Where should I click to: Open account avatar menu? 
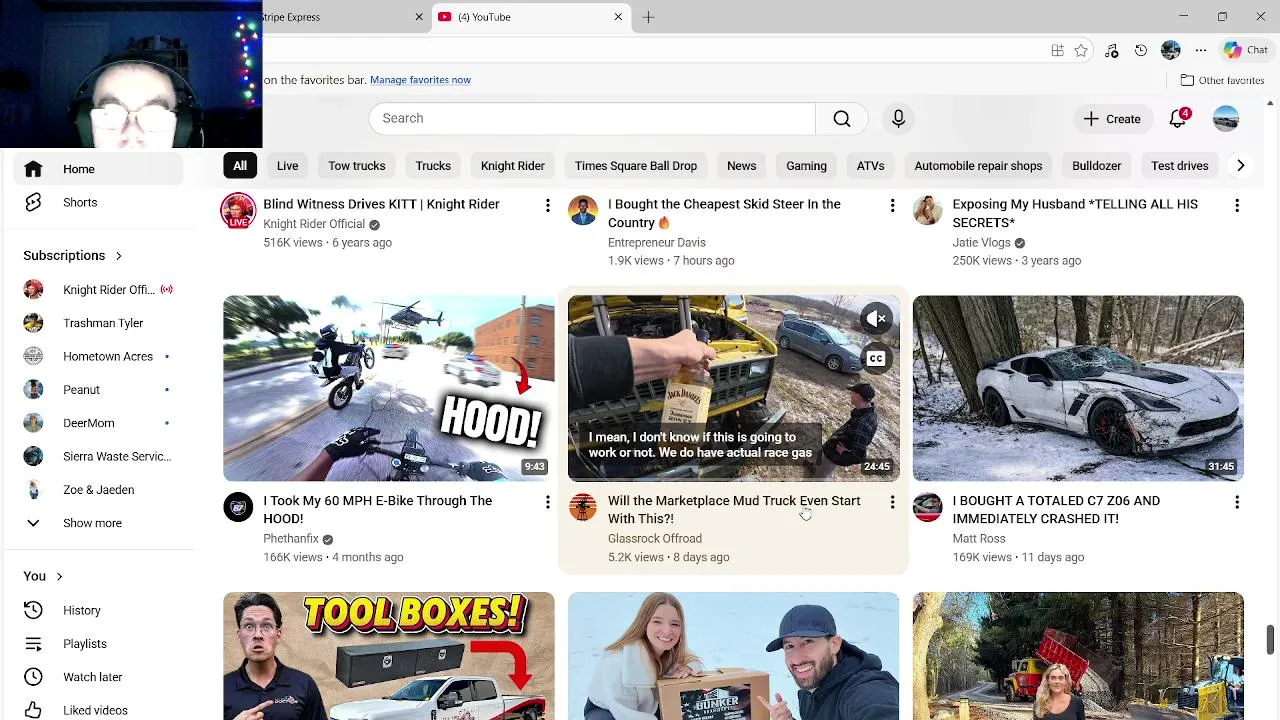1226,119
